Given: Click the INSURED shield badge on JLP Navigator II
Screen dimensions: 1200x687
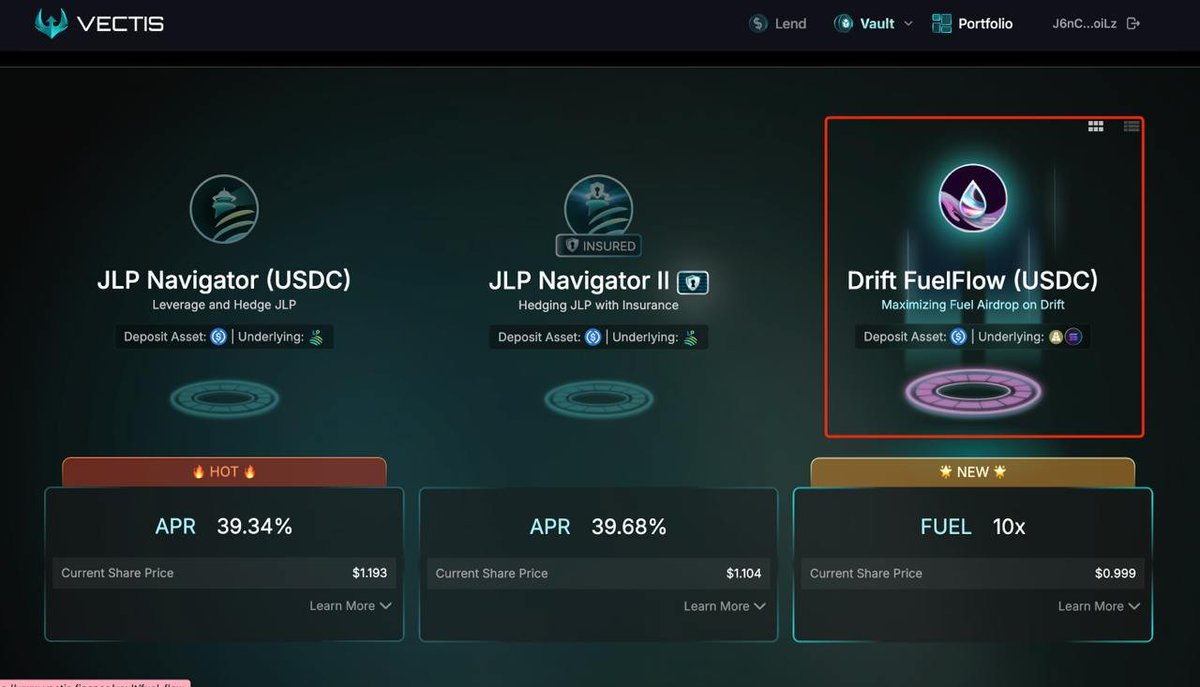Looking at the screenshot, I should (598, 245).
